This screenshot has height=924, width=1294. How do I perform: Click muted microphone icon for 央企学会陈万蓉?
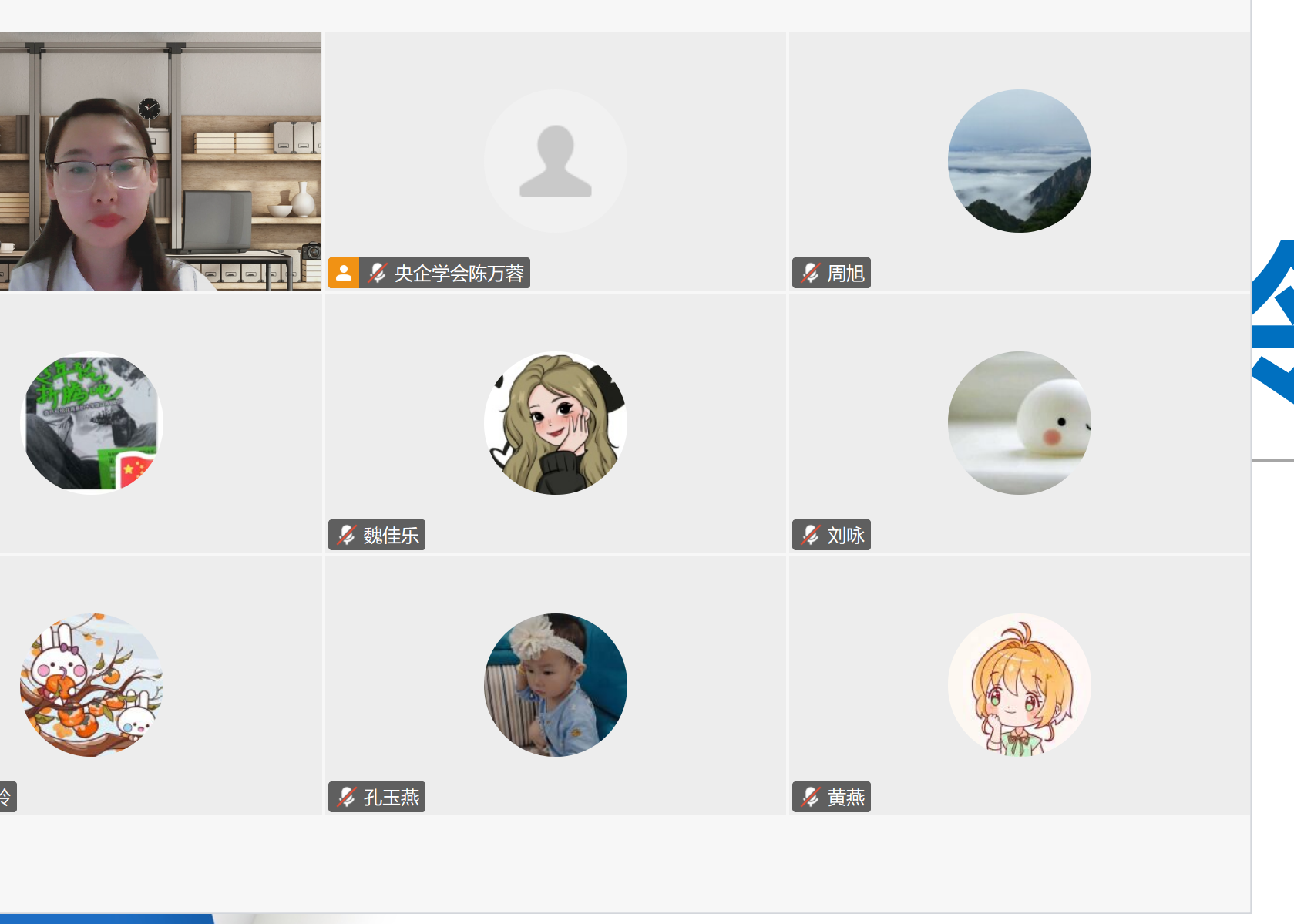[377, 273]
